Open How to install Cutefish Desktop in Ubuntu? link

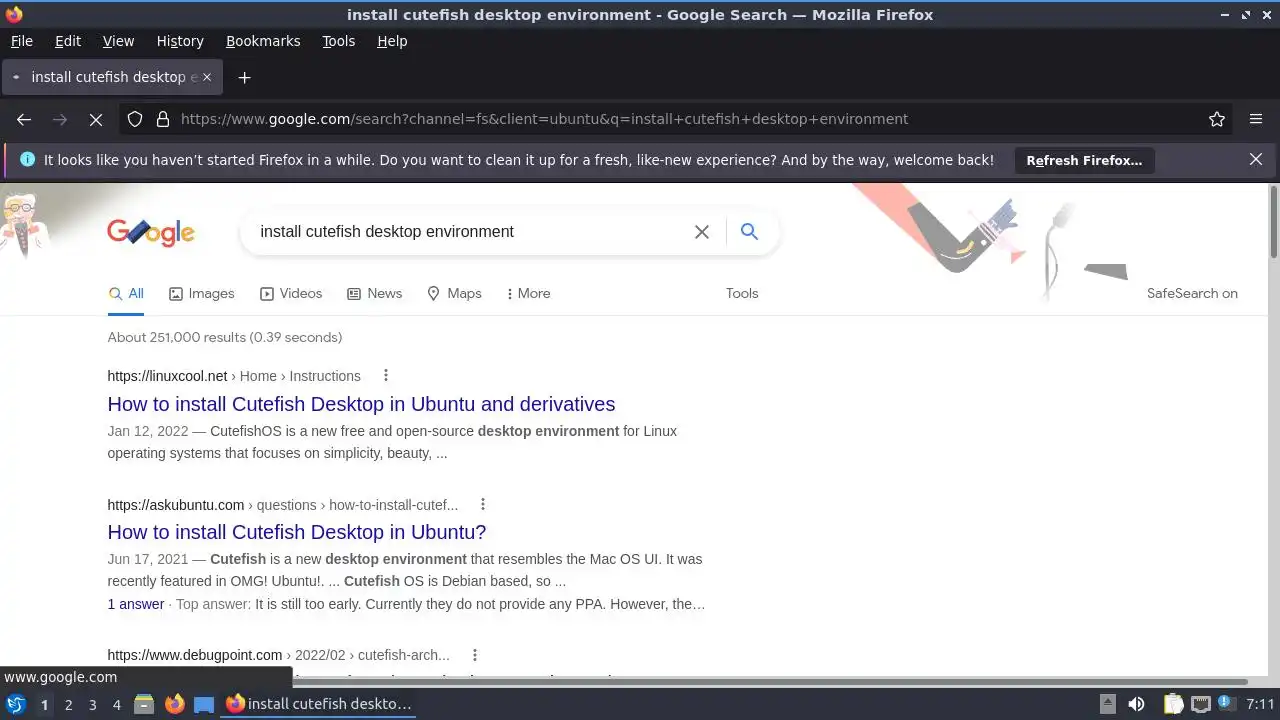[x=297, y=532]
